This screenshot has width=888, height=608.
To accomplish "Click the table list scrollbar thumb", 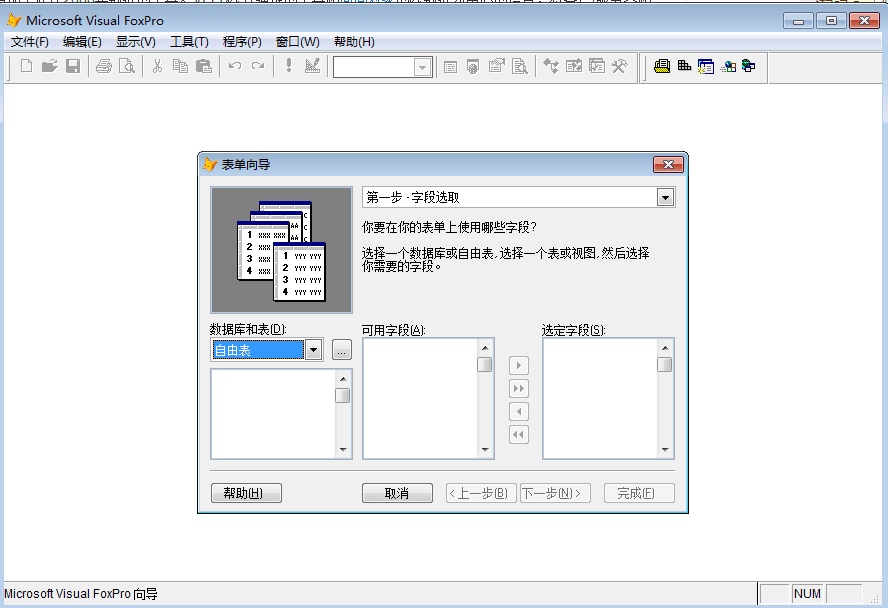I will [343, 395].
